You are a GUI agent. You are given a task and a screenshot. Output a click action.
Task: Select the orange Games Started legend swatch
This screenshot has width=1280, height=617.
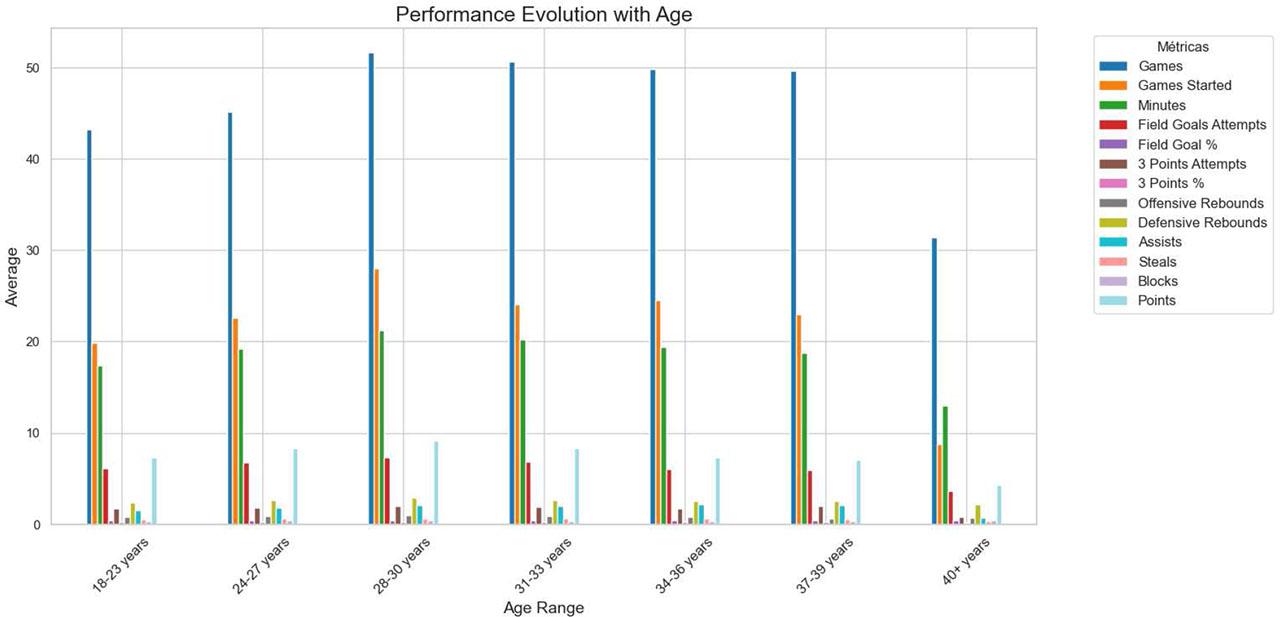click(1115, 86)
